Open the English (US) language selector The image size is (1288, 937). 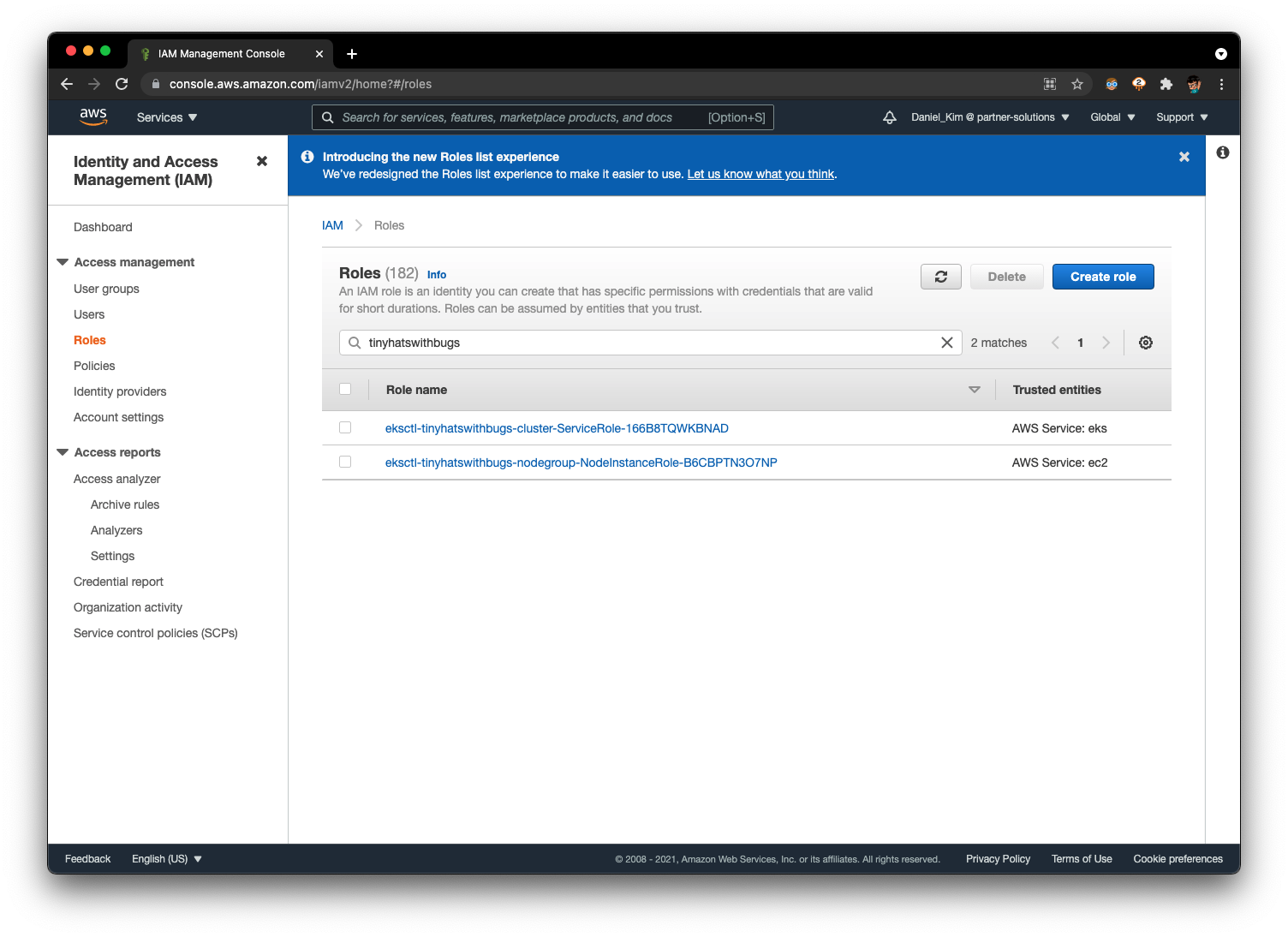(x=167, y=859)
